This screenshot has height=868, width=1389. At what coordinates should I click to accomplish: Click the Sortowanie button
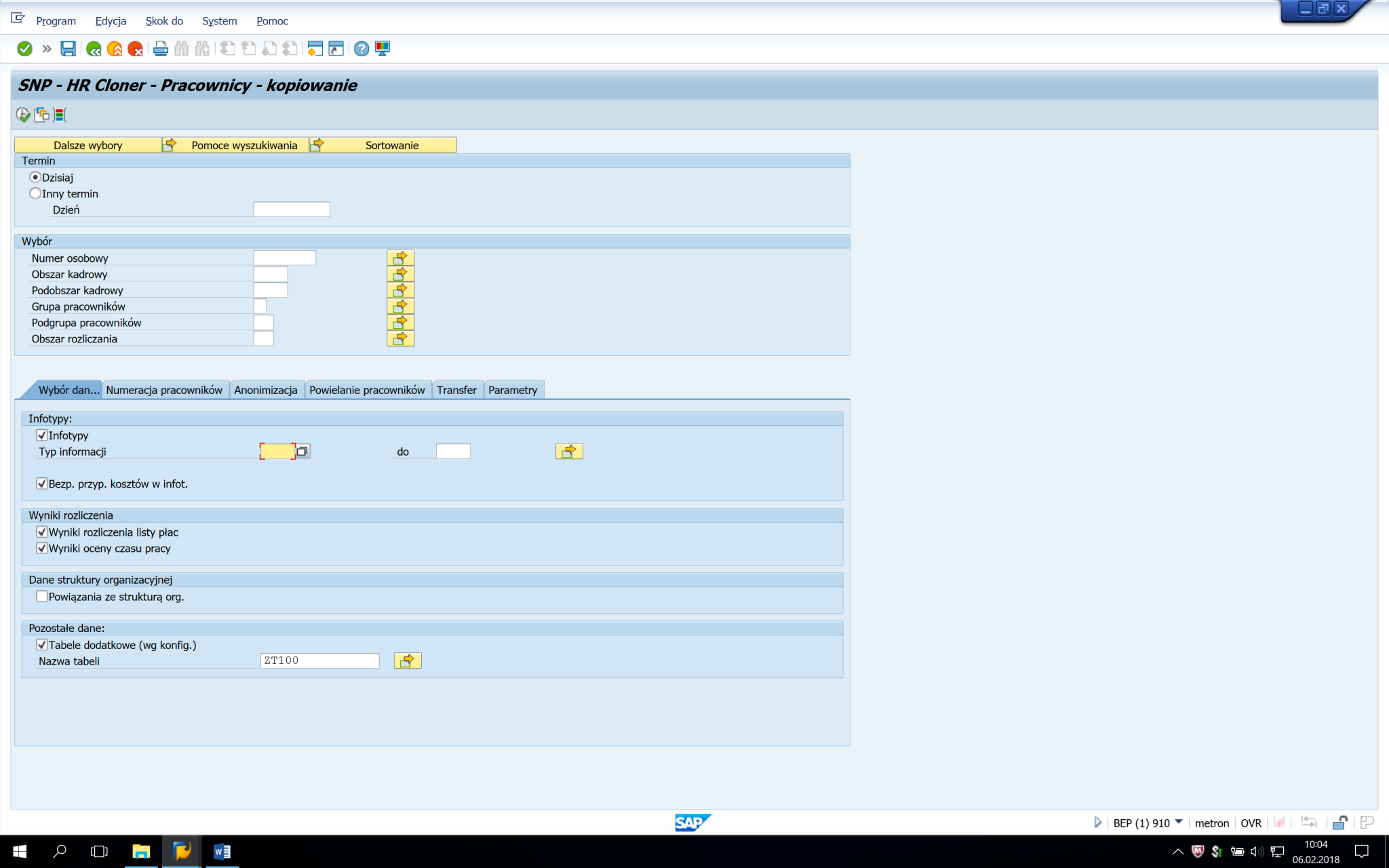coord(384,145)
